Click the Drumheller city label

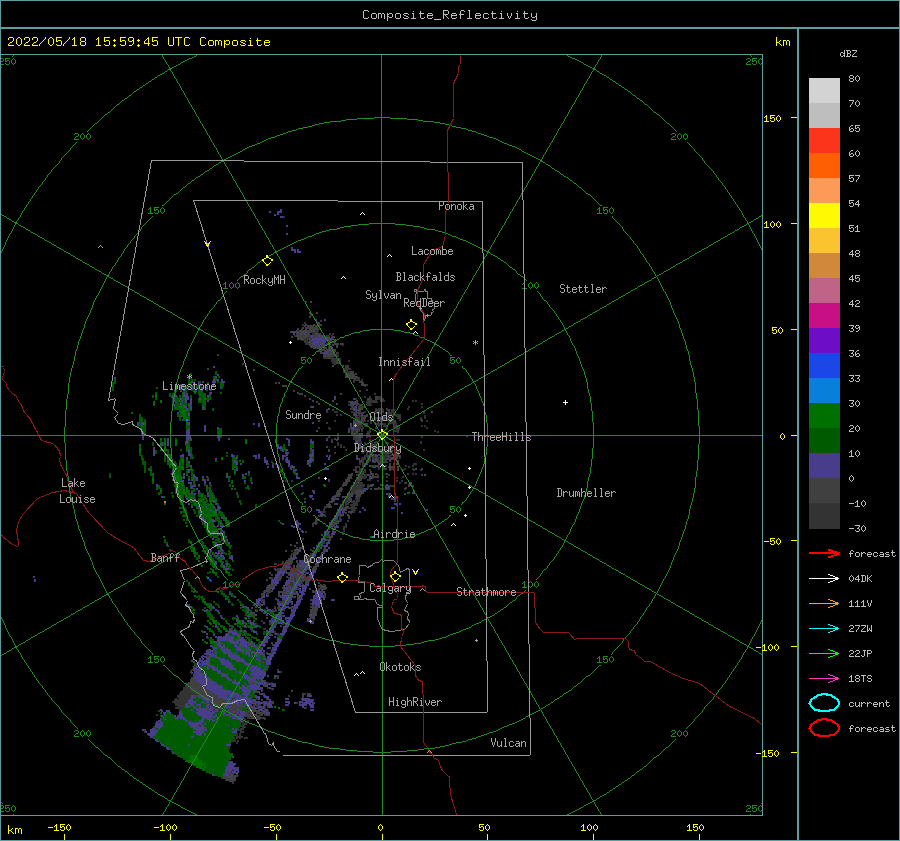585,493
